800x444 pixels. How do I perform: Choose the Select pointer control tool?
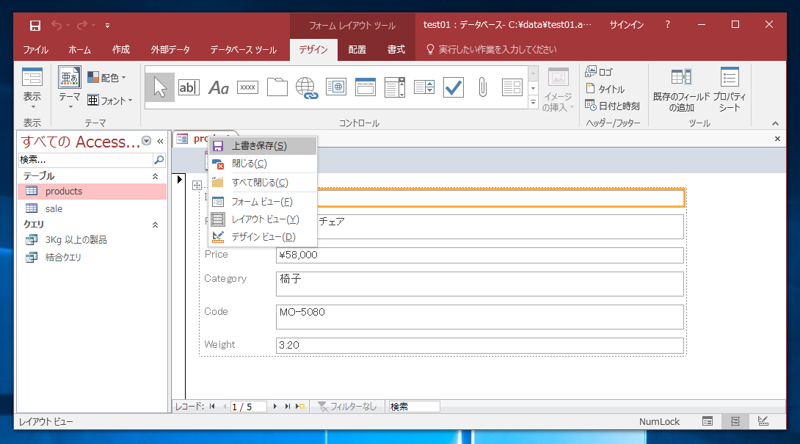click(x=160, y=87)
